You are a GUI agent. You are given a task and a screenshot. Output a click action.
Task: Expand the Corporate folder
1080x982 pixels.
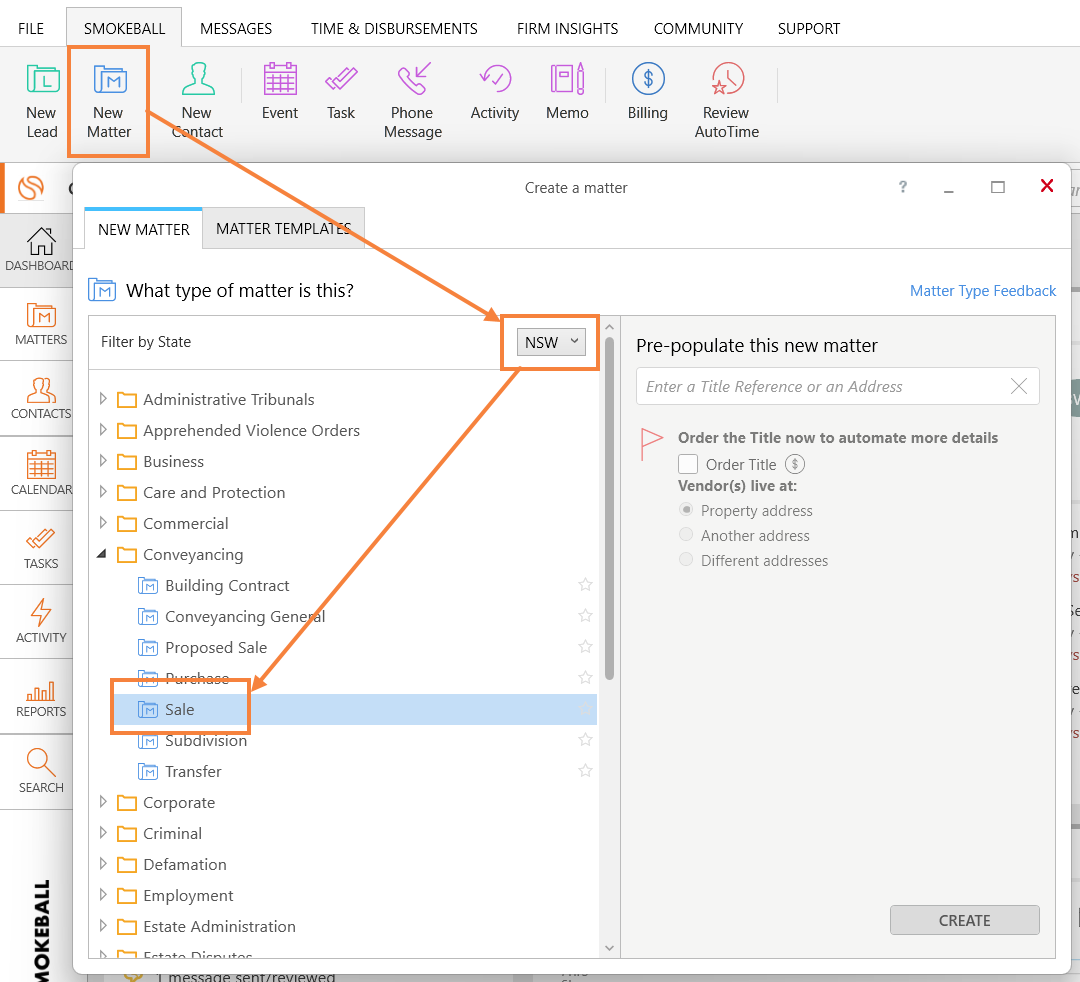tap(103, 802)
